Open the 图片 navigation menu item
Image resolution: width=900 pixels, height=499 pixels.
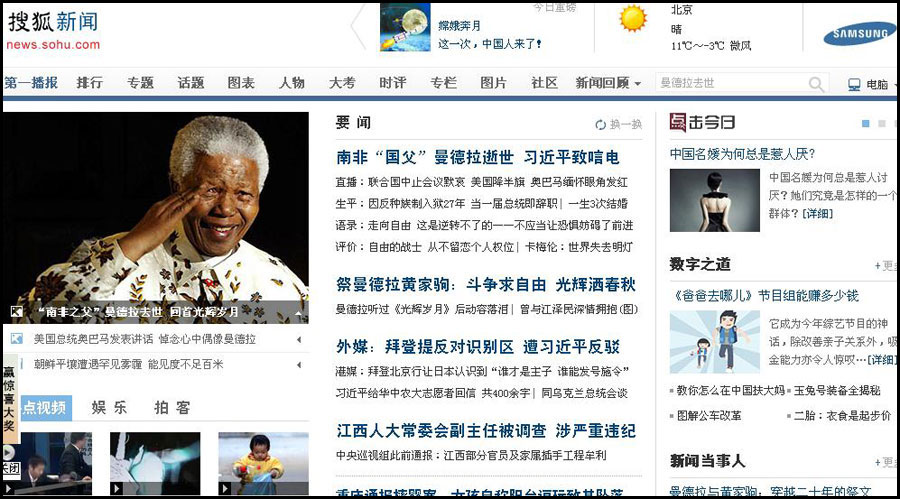click(493, 83)
